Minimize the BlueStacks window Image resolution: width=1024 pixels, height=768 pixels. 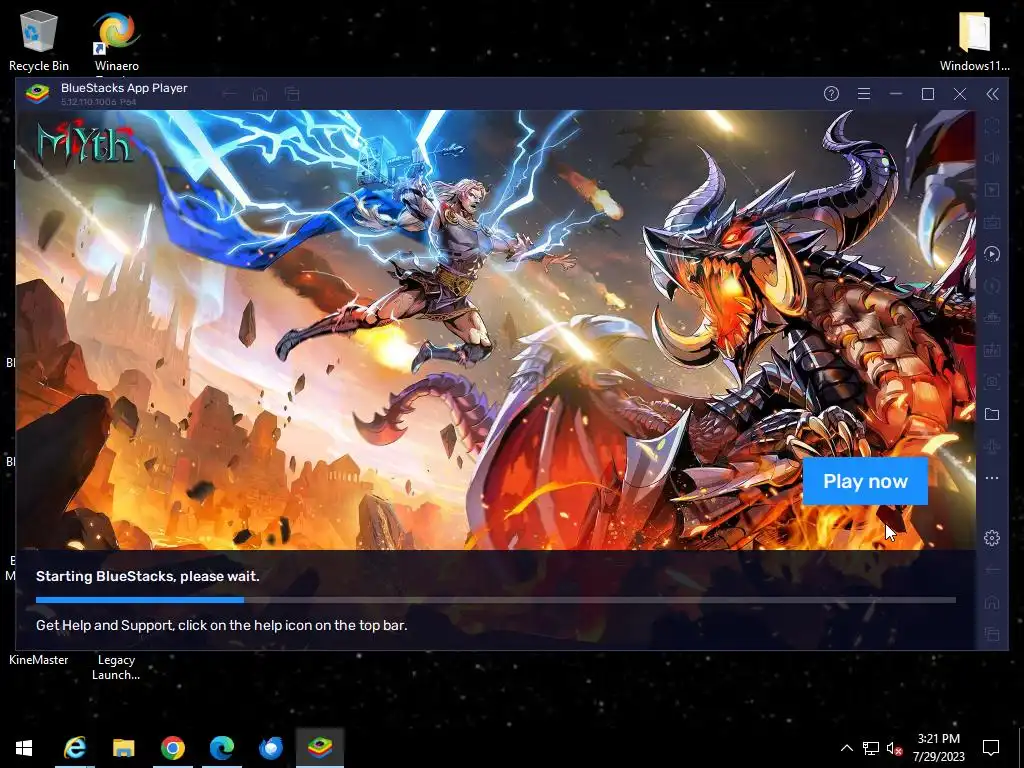coord(895,94)
